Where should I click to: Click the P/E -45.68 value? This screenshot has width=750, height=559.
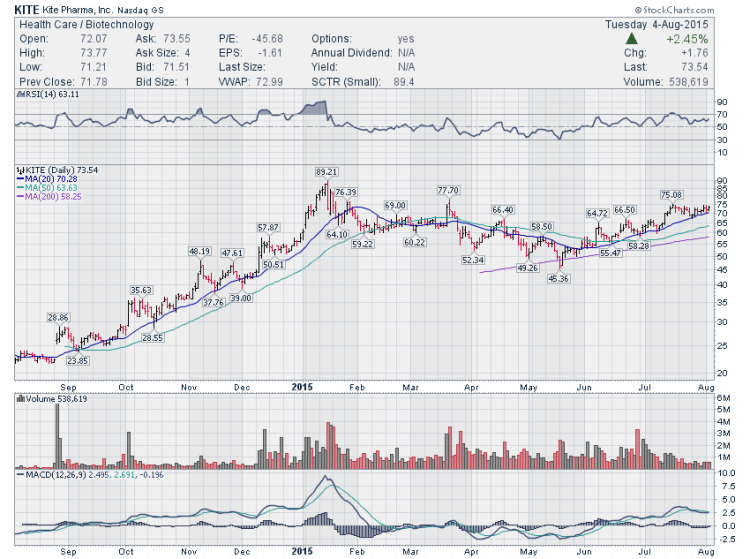coord(267,39)
